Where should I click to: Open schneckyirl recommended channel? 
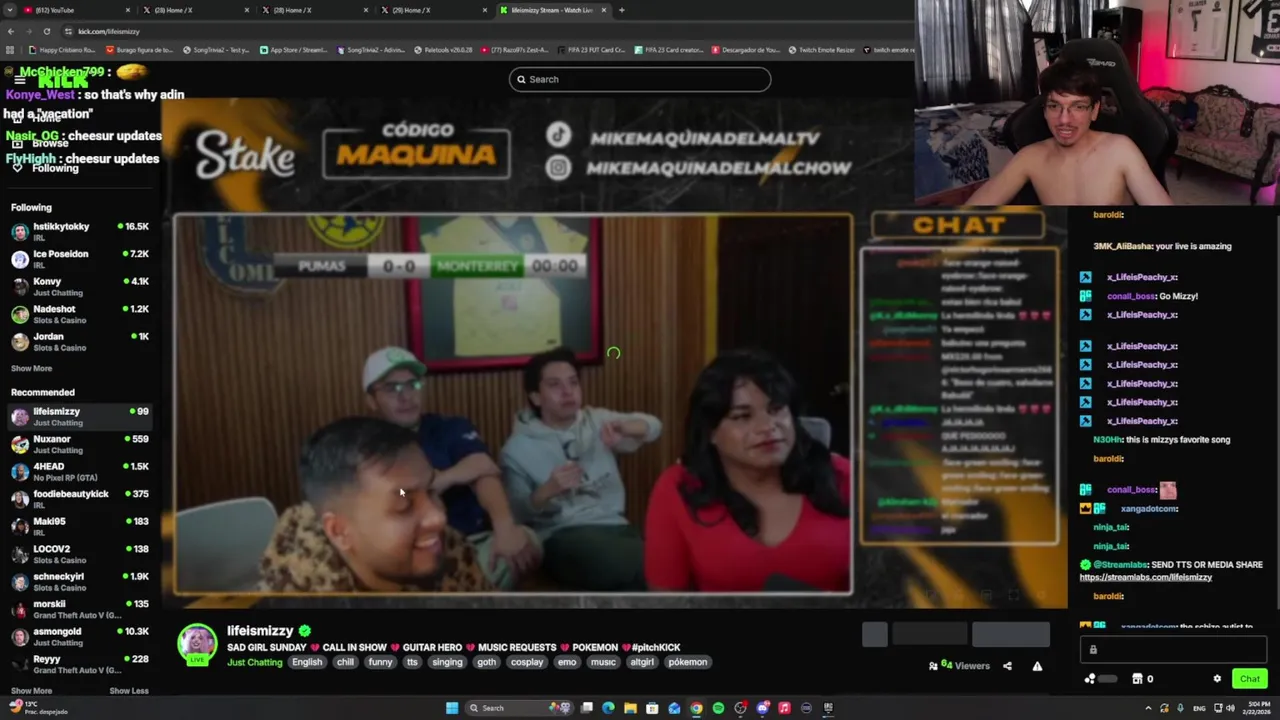click(80, 581)
